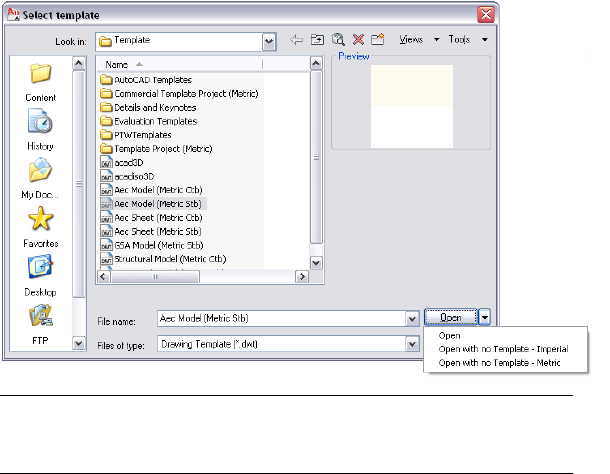Click the file list vertical scrollbar thumb
The height and width of the screenshot is (474, 610).
pos(316,157)
